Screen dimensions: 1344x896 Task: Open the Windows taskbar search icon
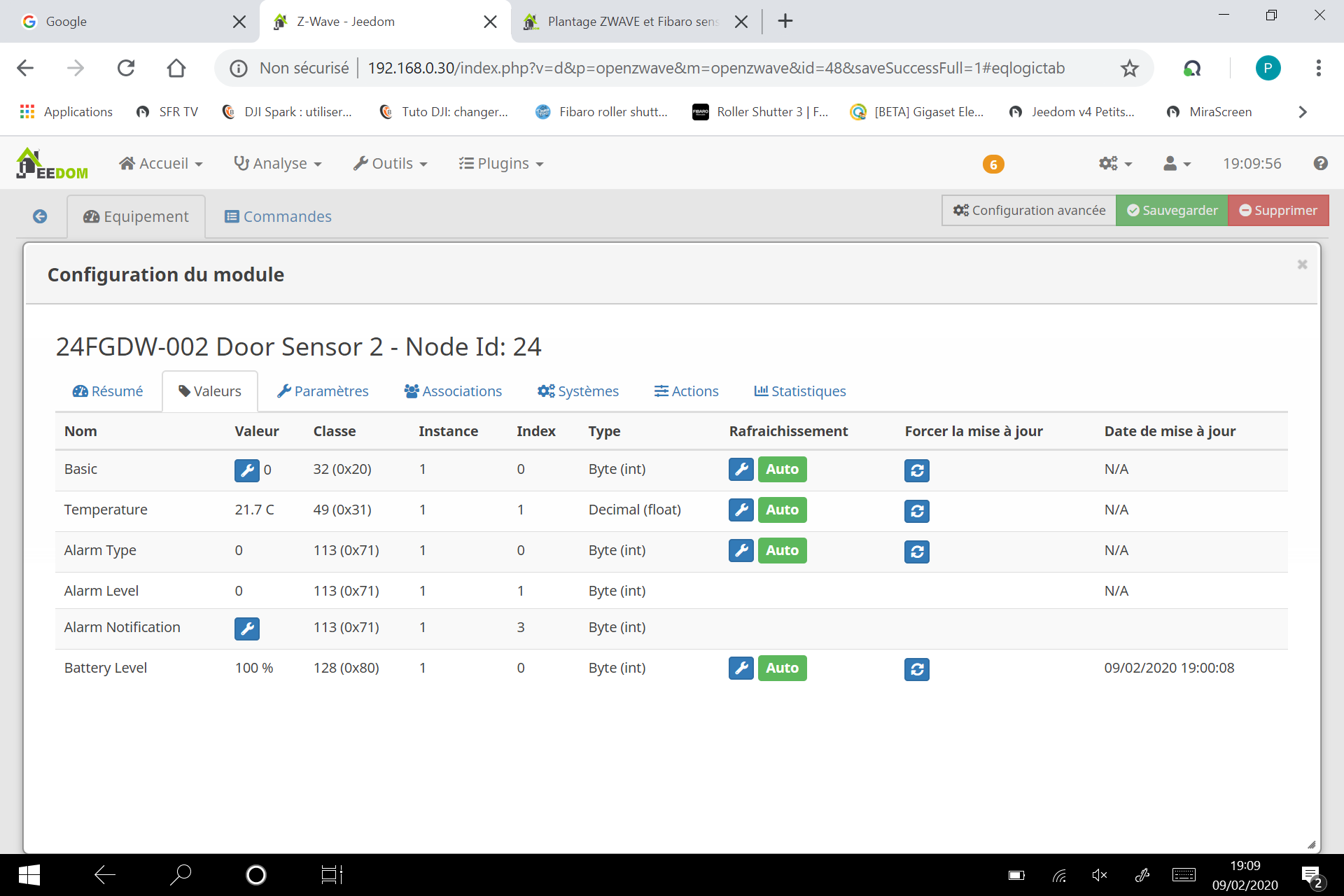click(181, 874)
